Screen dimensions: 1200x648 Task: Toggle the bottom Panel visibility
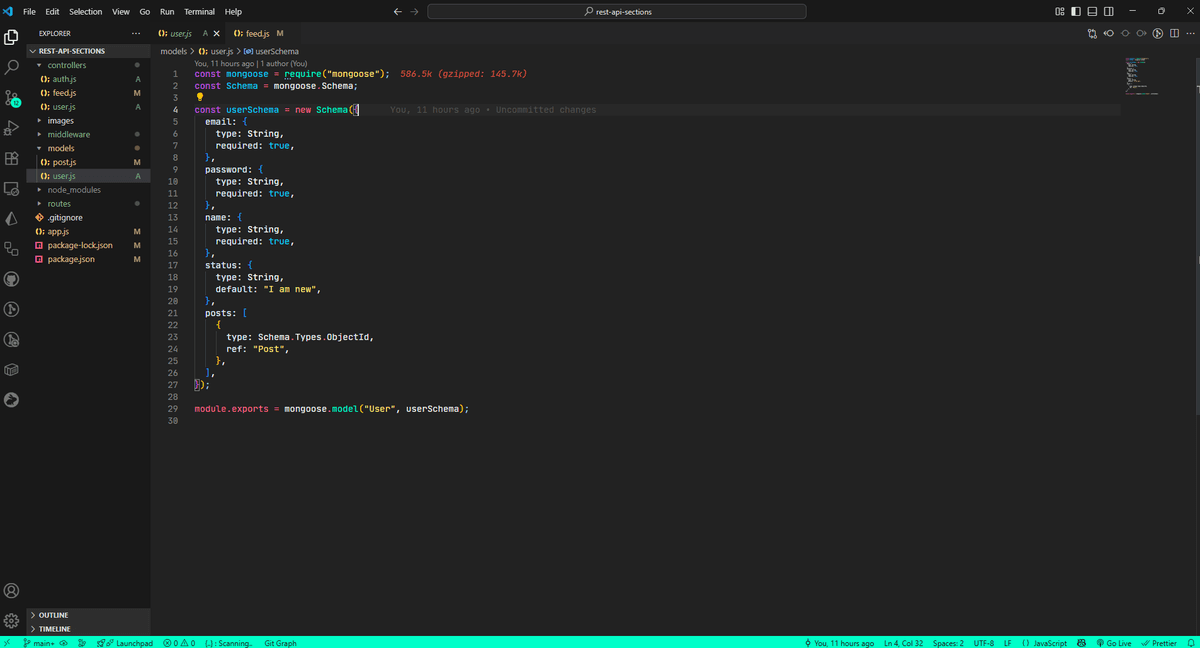pyautogui.click(x=1092, y=12)
